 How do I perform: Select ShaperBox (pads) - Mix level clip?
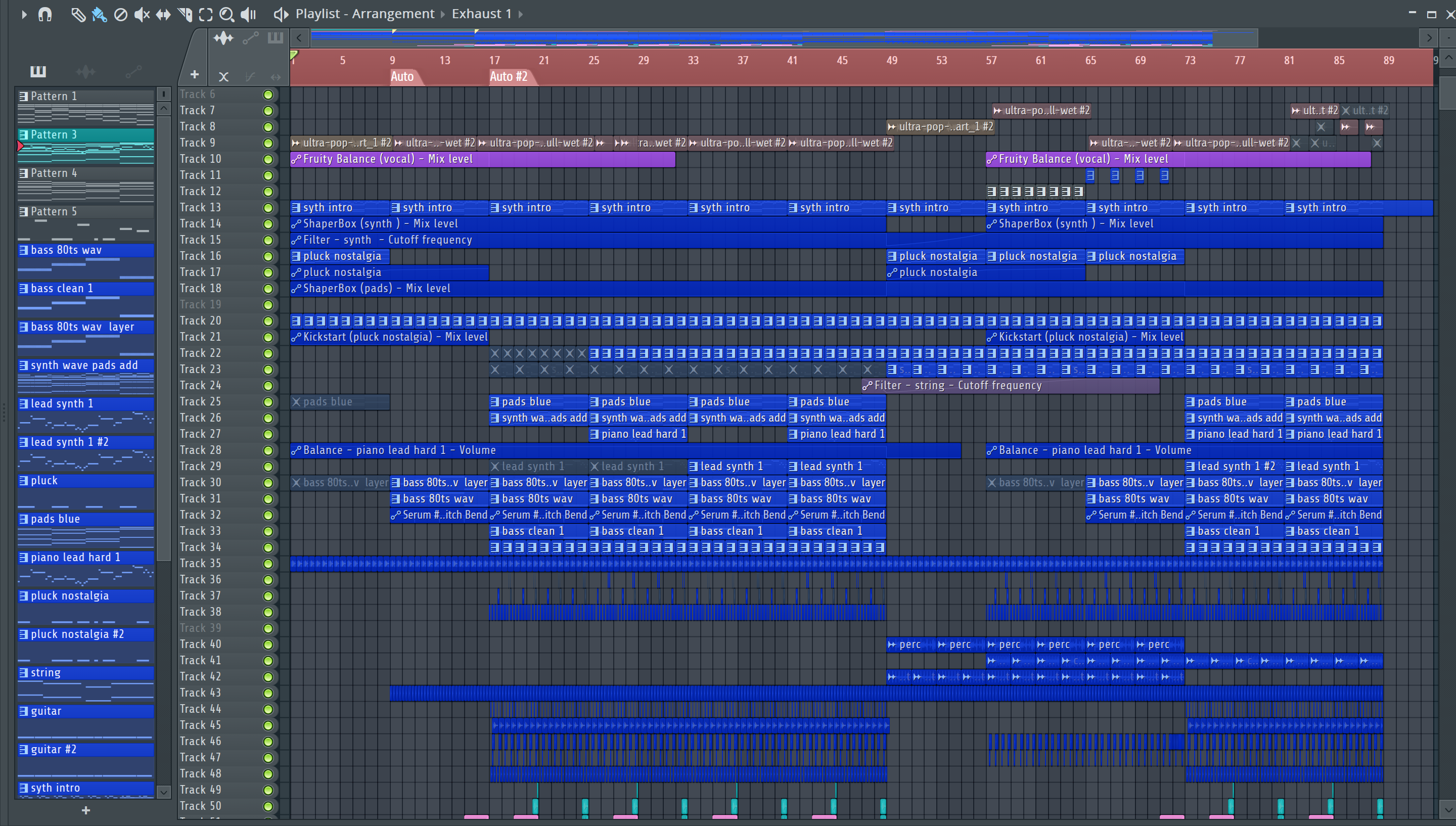[837, 289]
